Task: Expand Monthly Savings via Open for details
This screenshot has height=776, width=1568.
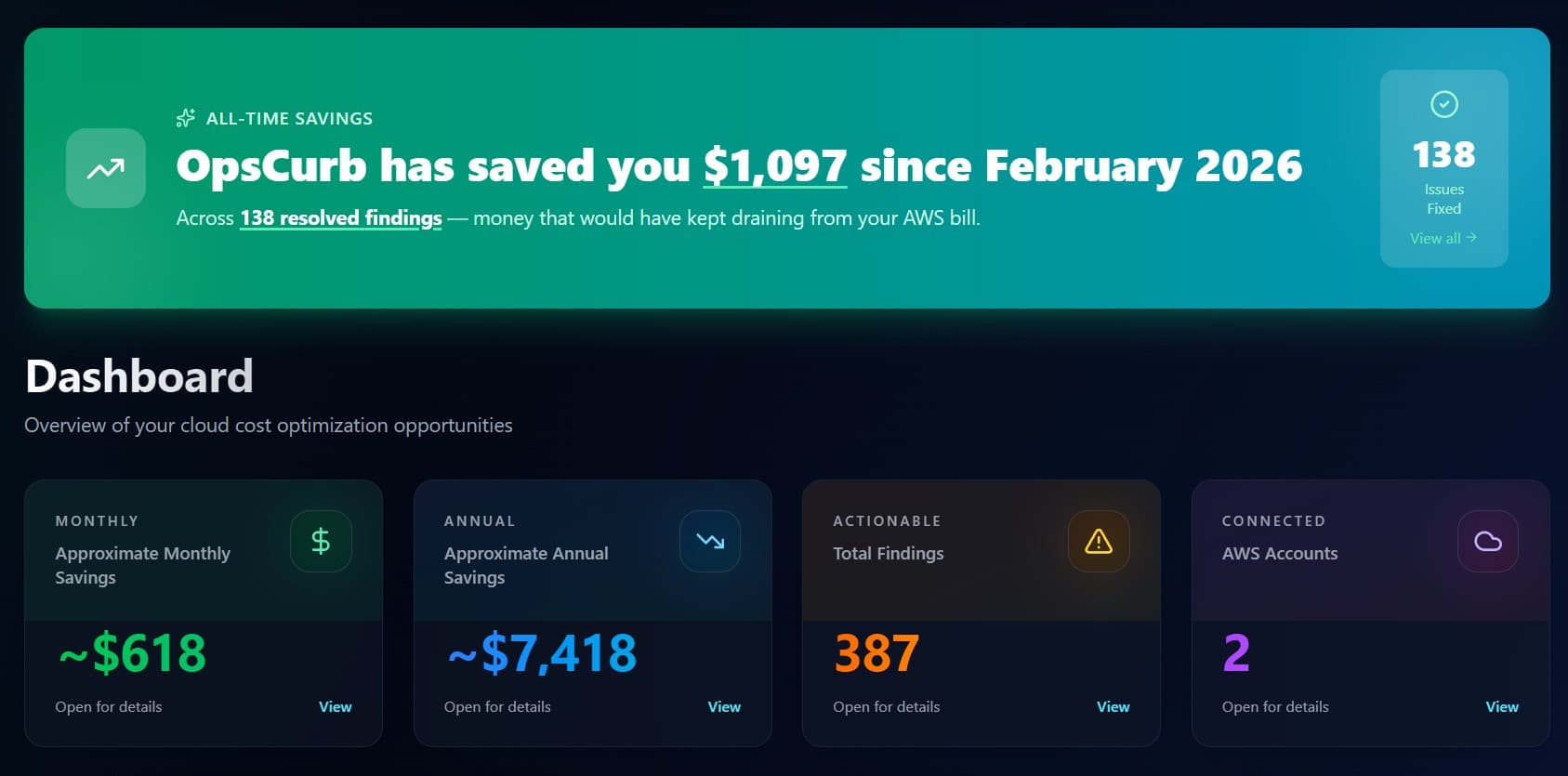Action: [x=108, y=706]
